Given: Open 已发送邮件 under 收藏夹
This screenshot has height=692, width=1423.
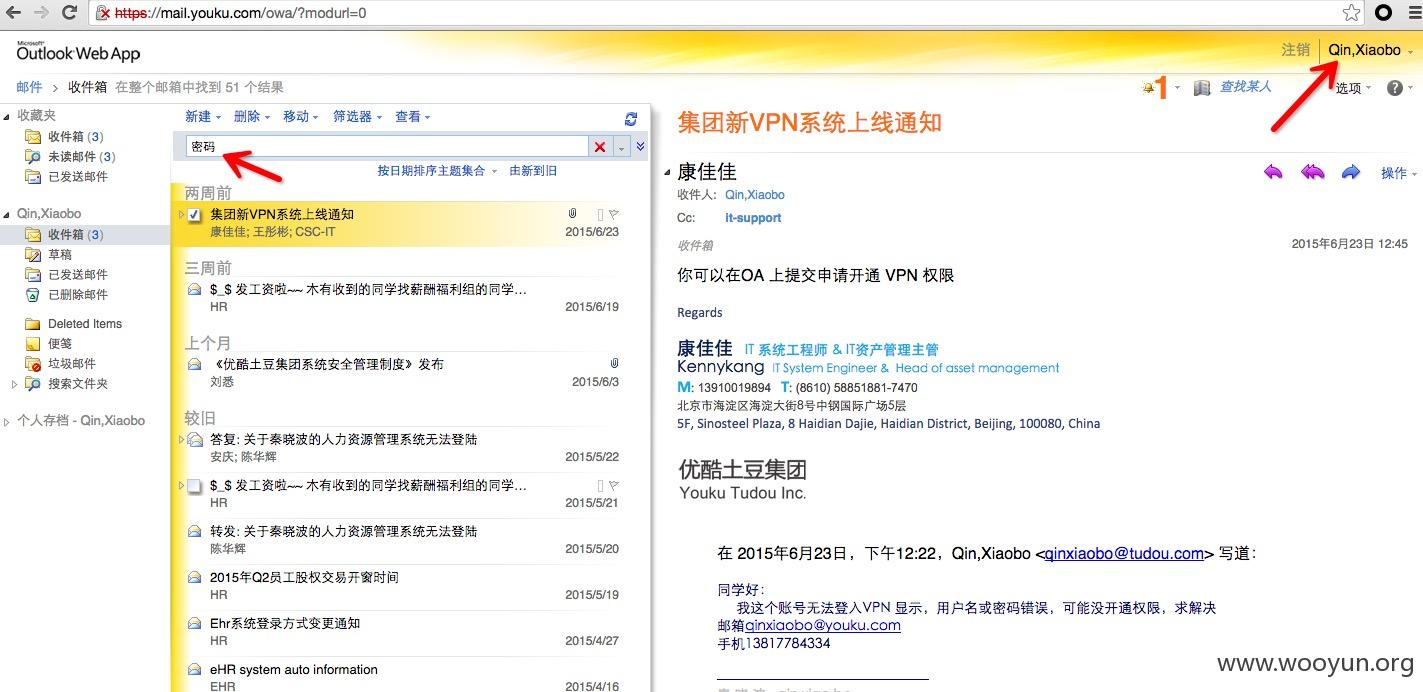Looking at the screenshot, I should (x=77, y=176).
